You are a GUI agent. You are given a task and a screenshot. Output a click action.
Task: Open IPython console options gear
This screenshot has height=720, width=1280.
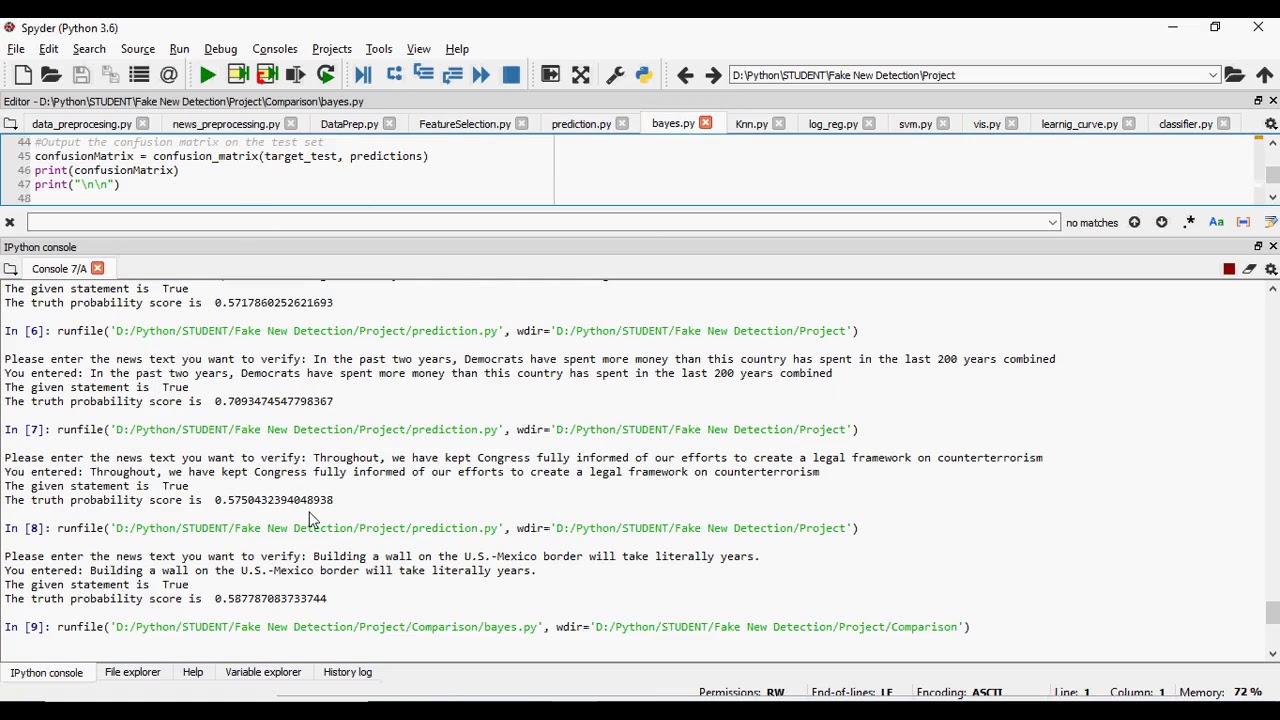click(1271, 269)
